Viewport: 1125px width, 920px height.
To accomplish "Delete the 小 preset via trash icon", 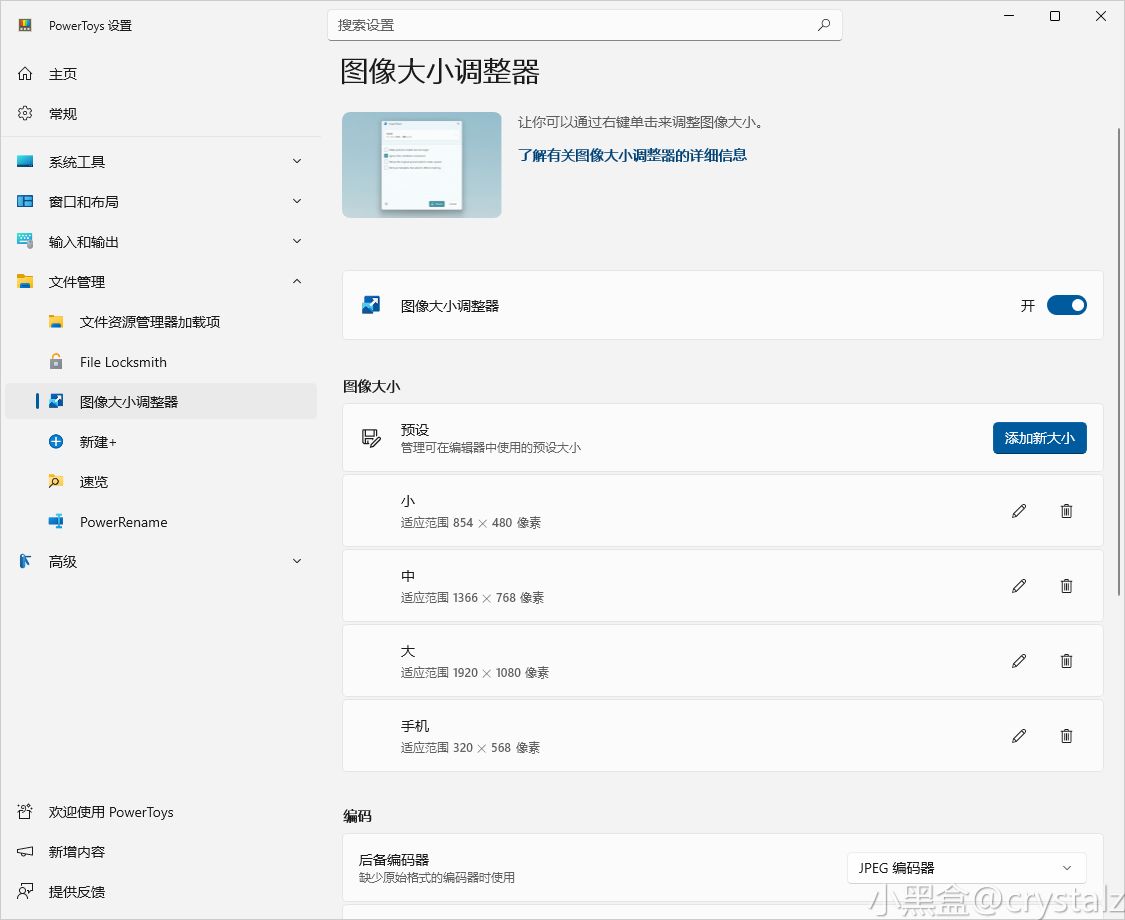I will pyautogui.click(x=1066, y=511).
